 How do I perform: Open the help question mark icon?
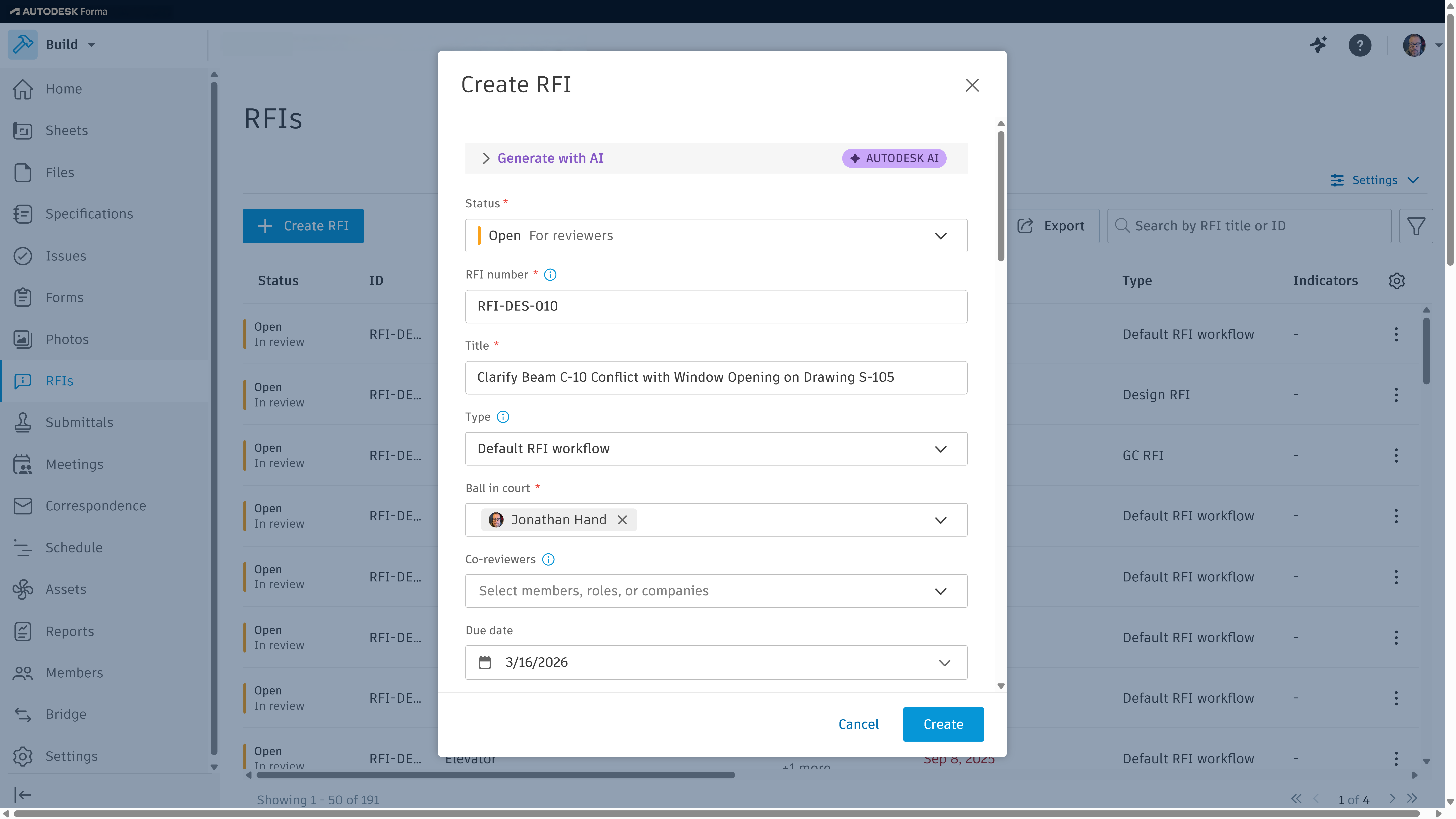pos(1359,45)
